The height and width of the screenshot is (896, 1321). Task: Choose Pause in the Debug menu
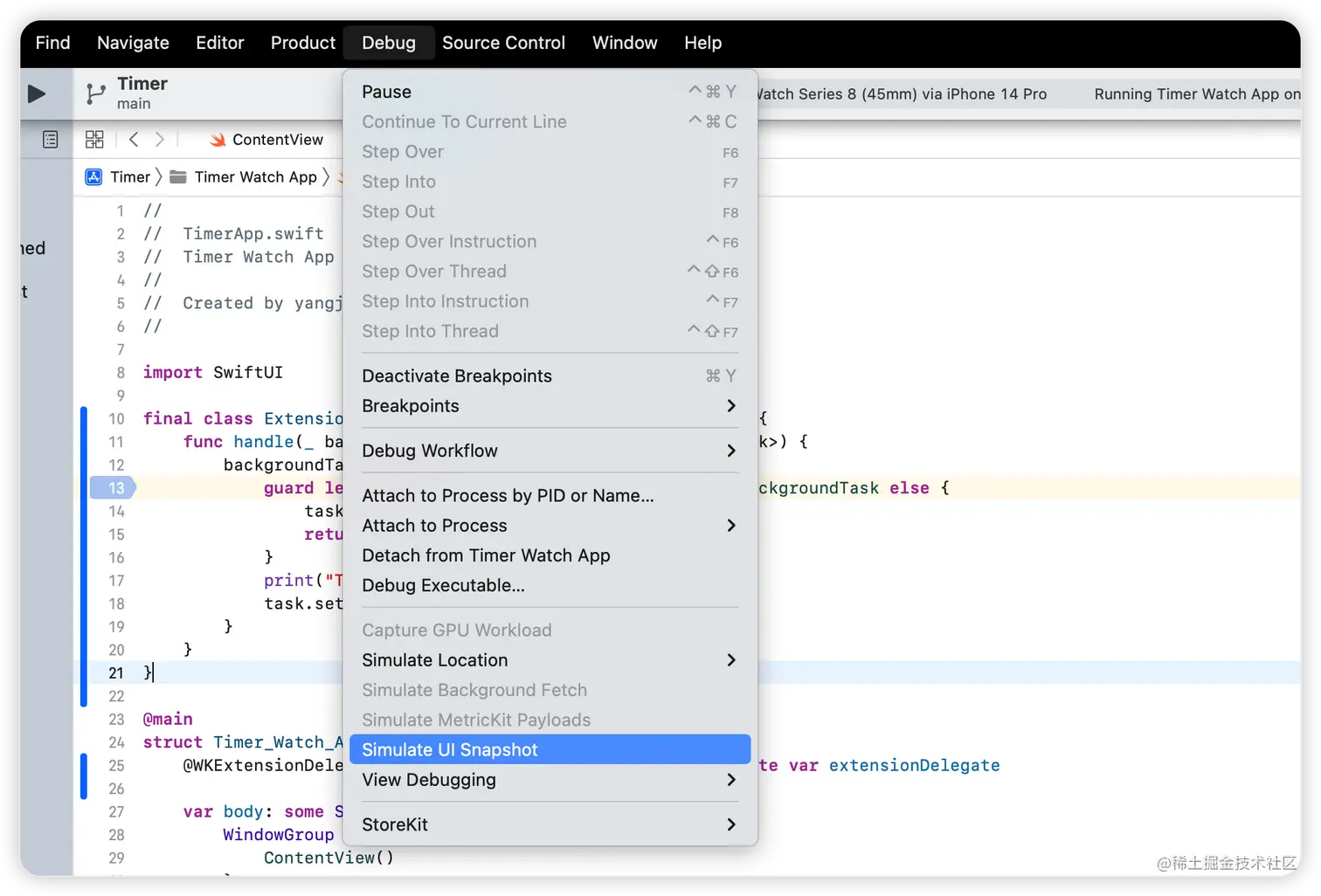550,92
